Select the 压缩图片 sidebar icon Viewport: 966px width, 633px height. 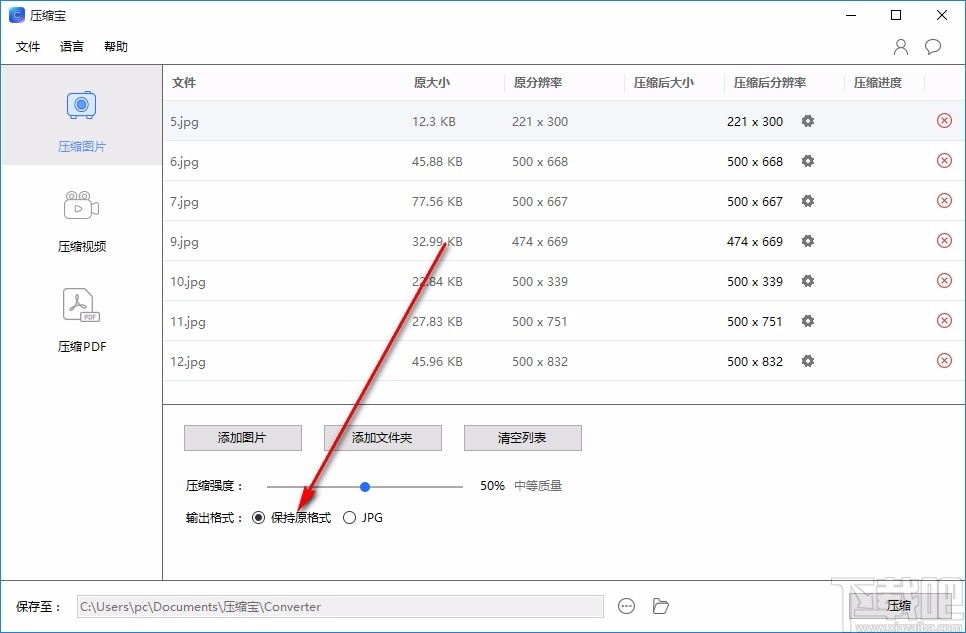point(81,104)
